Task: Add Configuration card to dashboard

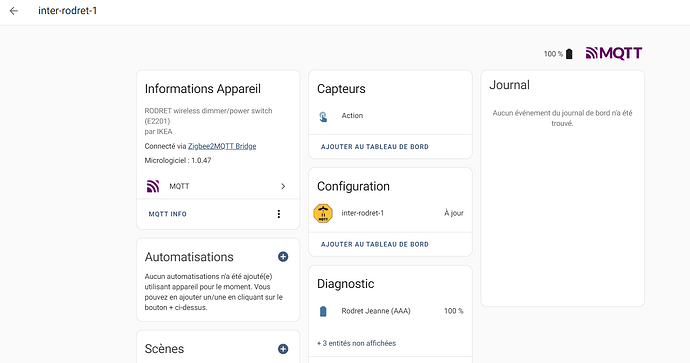Action: click(374, 244)
